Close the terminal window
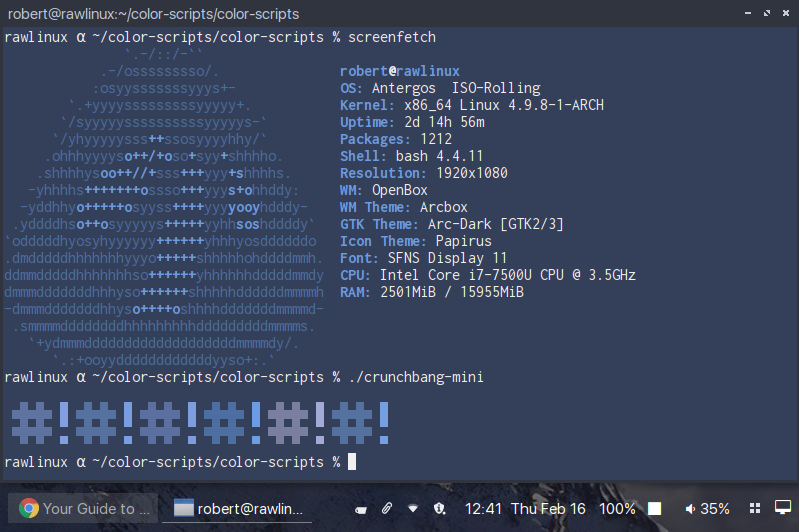The image size is (799, 532). coord(786,13)
